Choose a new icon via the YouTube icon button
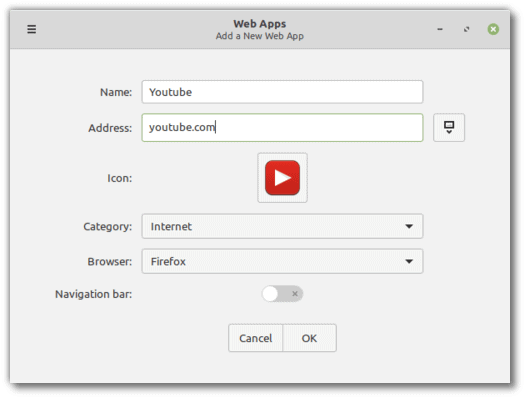This screenshot has width=526, height=399. point(282,178)
